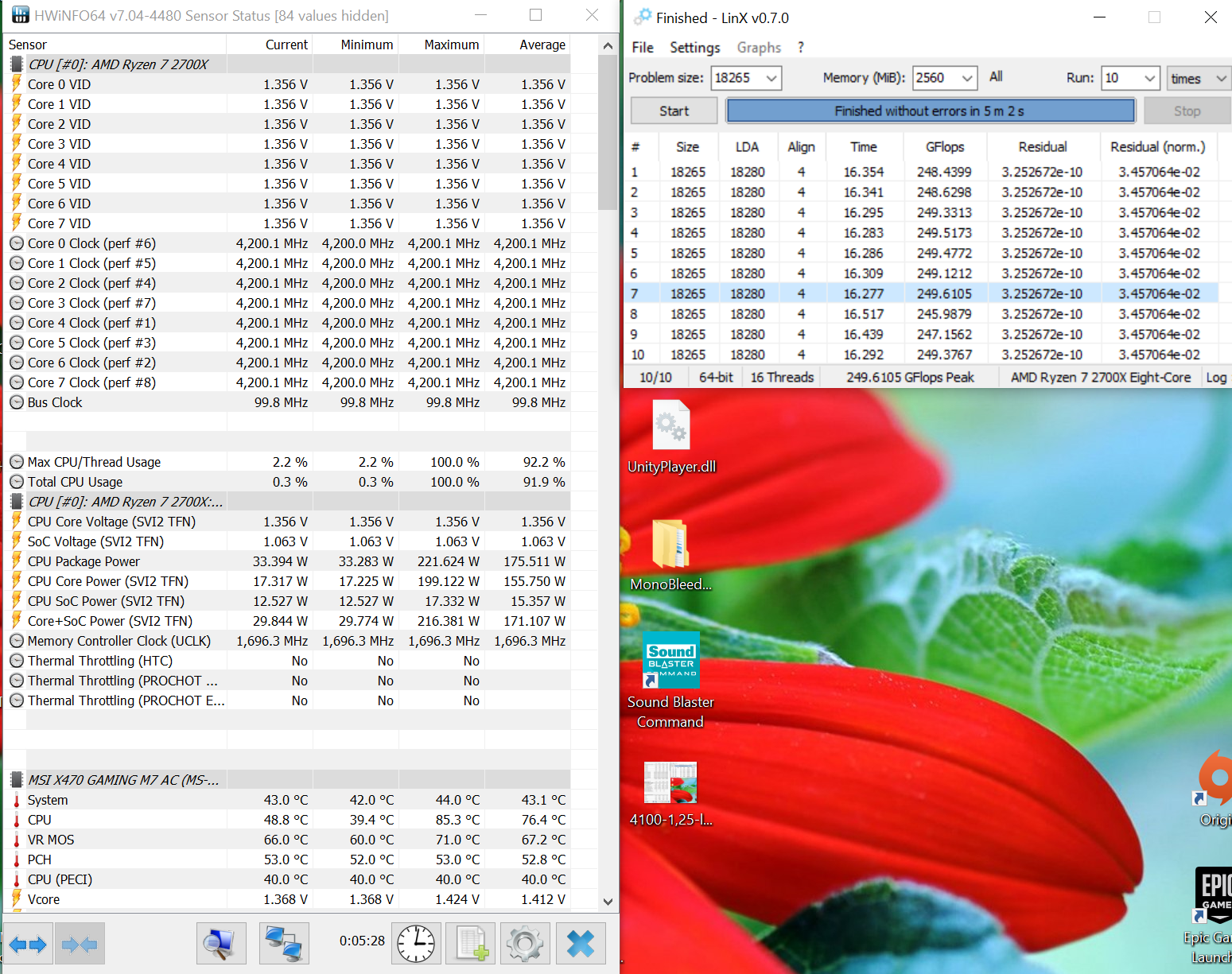Click HWiNFO shrink layout arrows button
This screenshot has height=974, width=1232.
point(80,944)
